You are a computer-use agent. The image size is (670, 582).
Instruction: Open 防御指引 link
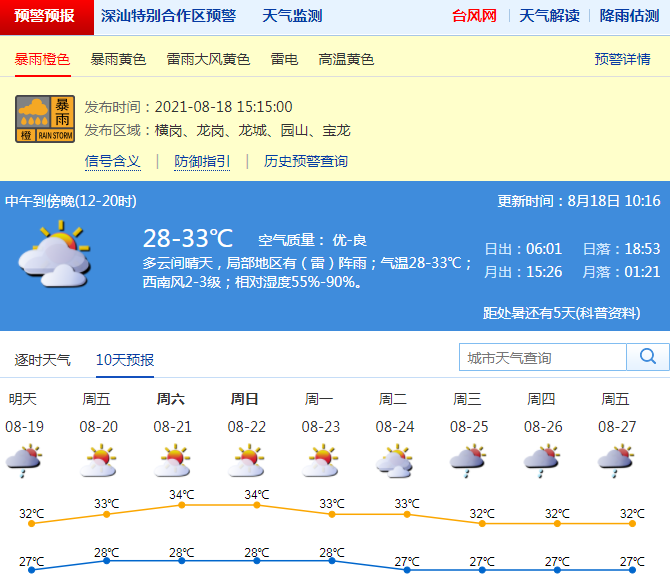(202, 161)
